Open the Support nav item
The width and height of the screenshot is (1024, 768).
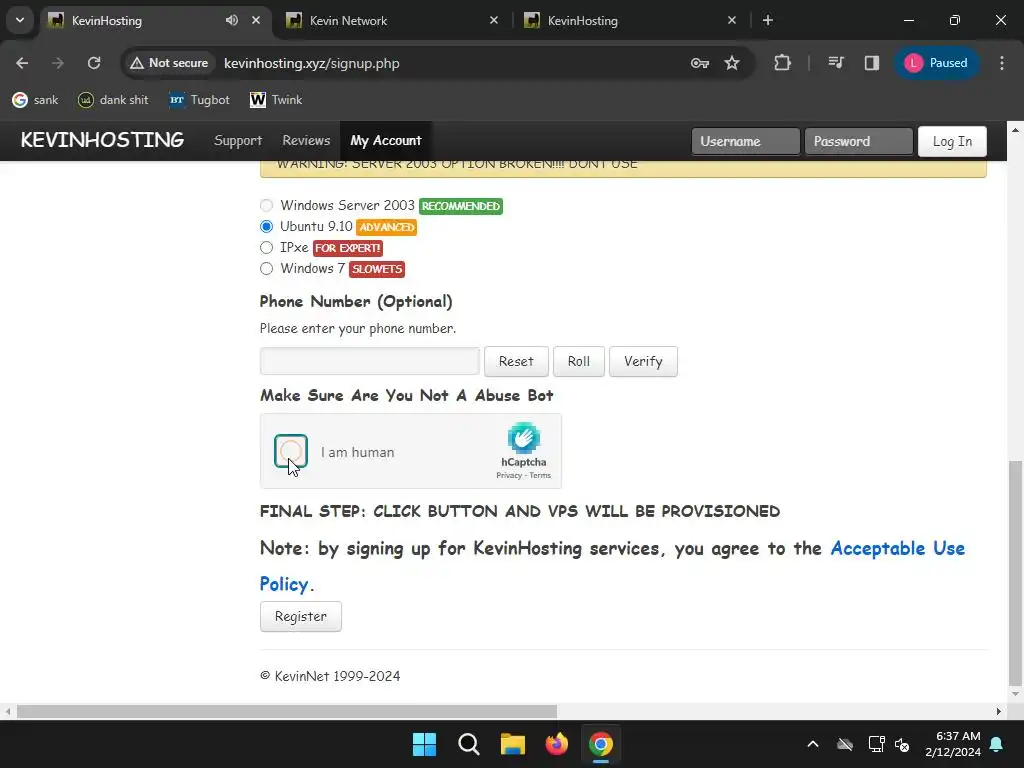tap(238, 140)
